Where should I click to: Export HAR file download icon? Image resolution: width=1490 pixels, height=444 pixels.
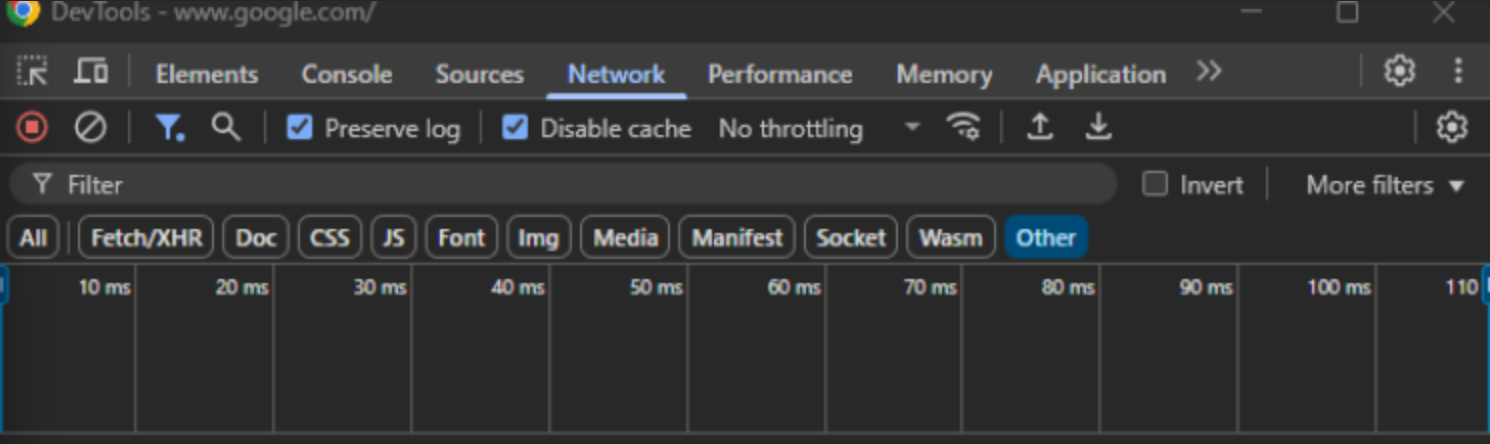tap(1099, 128)
